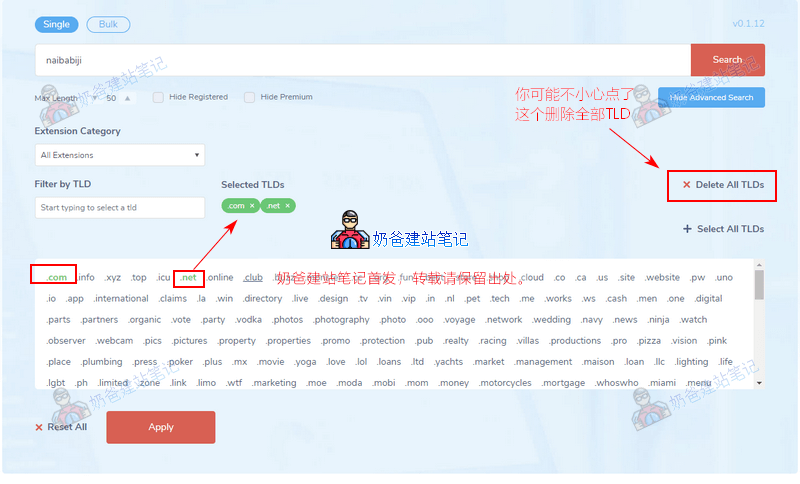The width and height of the screenshot is (800, 484).
Task: Click the domain name search field
Action: tap(362, 60)
